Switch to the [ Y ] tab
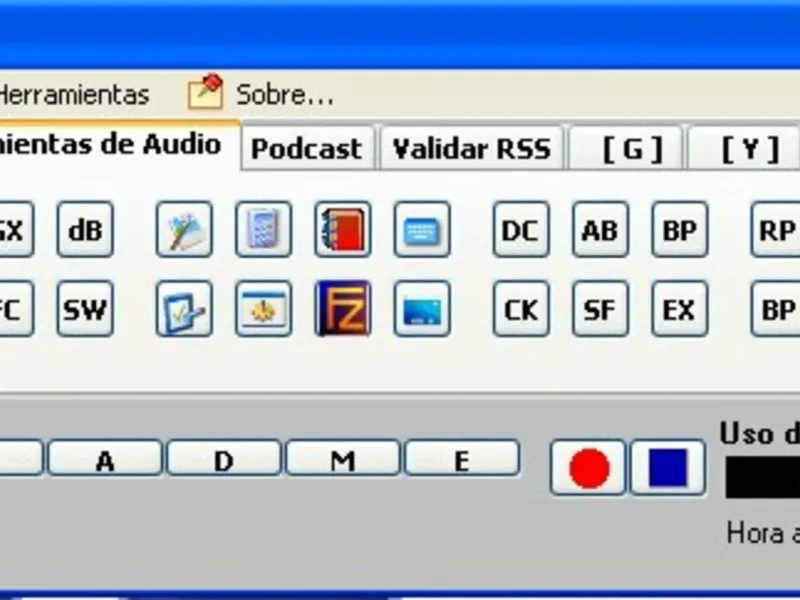Viewport: 800px width, 600px height. click(x=744, y=148)
